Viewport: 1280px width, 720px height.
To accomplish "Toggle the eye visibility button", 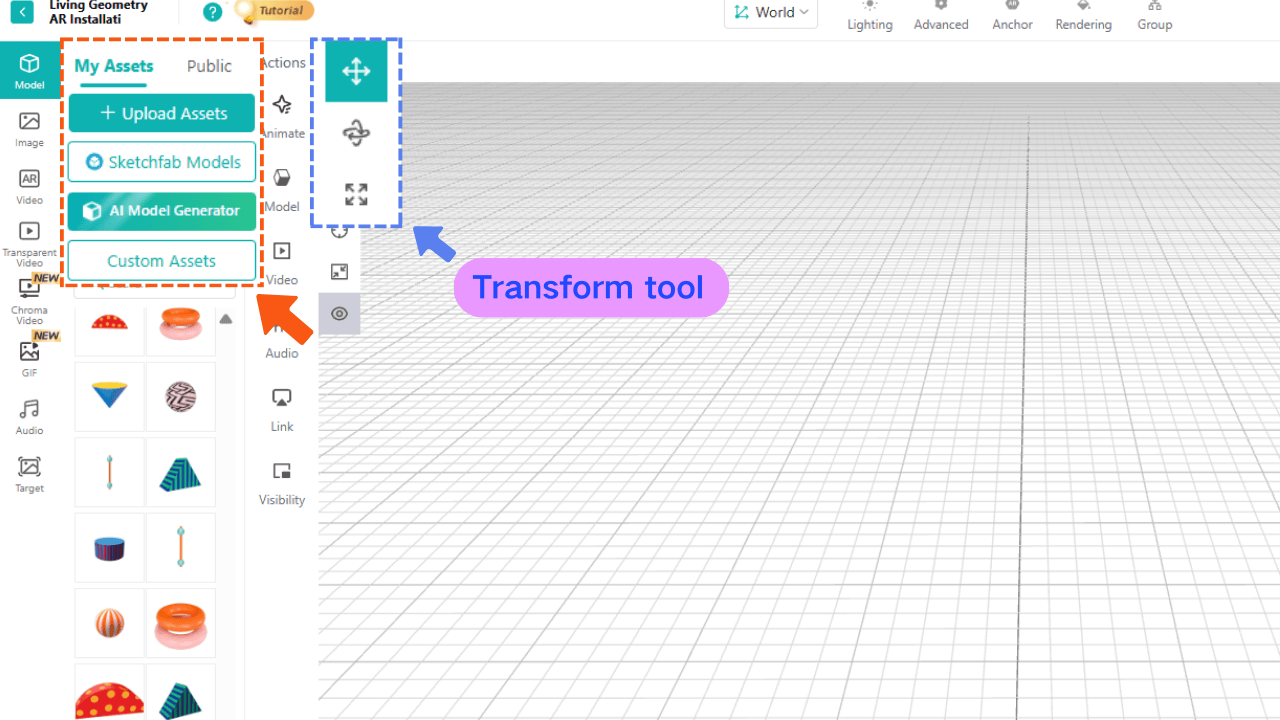I will click(x=339, y=314).
